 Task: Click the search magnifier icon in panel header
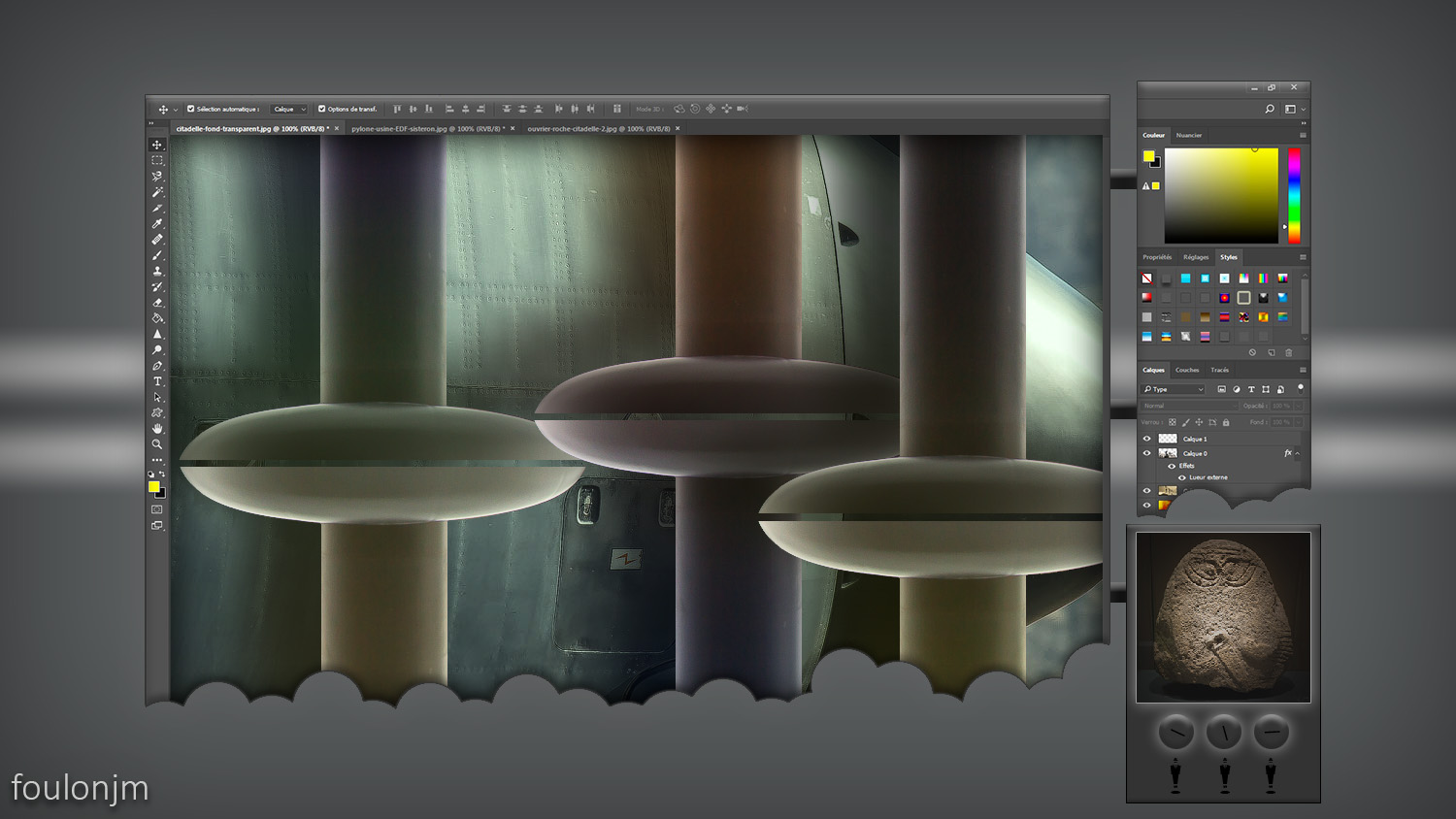click(x=1270, y=110)
